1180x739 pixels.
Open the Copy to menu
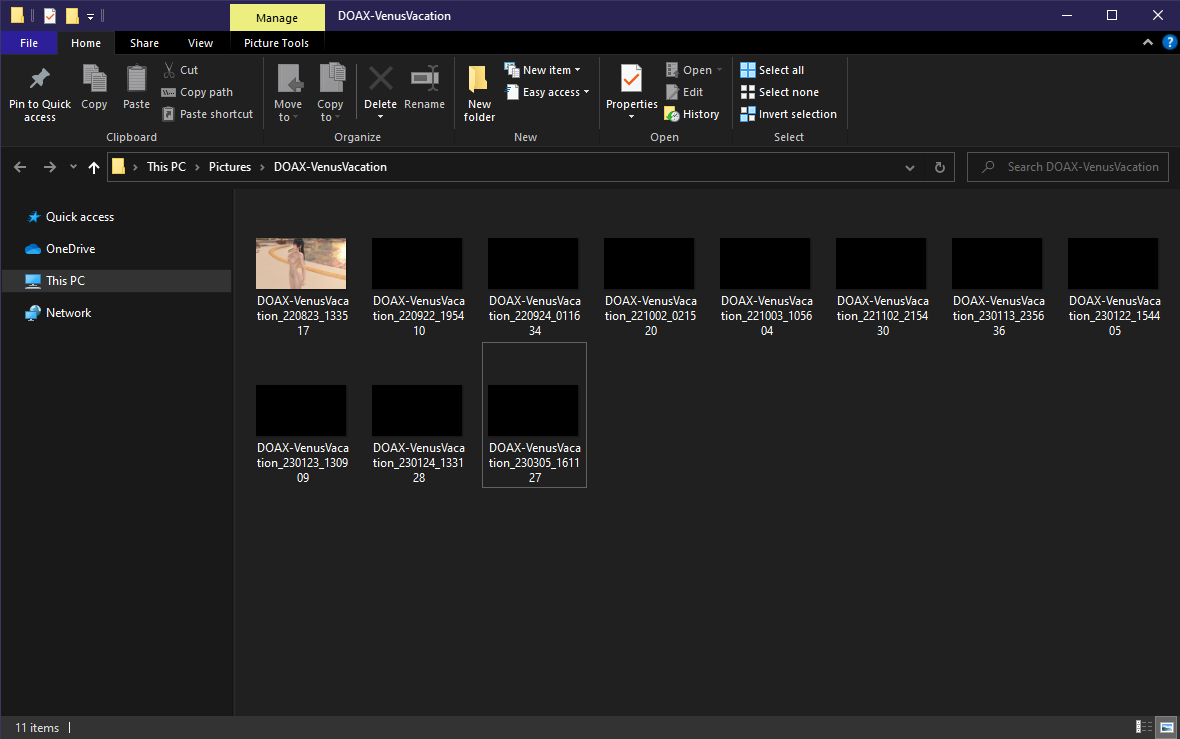[x=330, y=93]
